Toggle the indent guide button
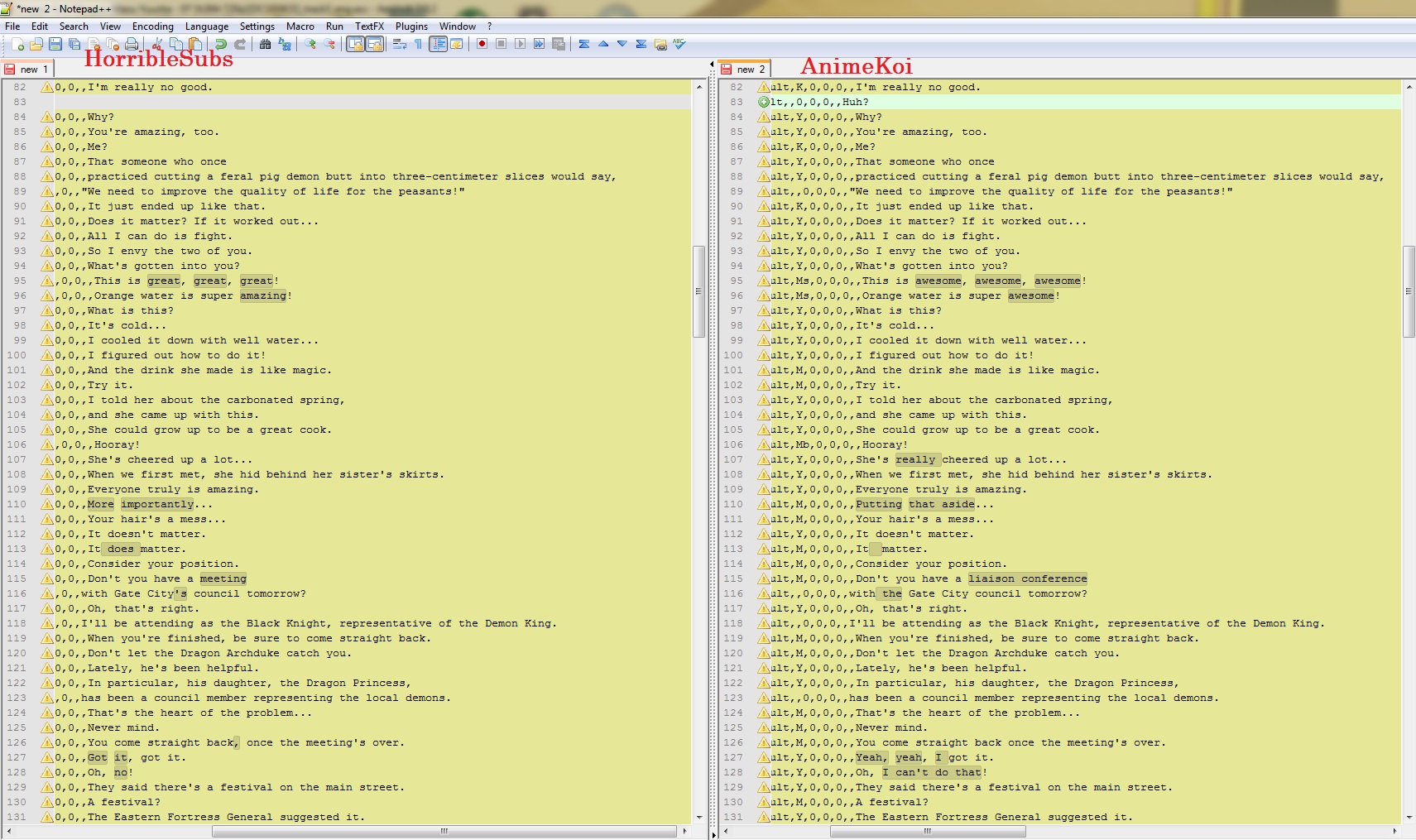This screenshot has height=840, width=1416. 438,44
